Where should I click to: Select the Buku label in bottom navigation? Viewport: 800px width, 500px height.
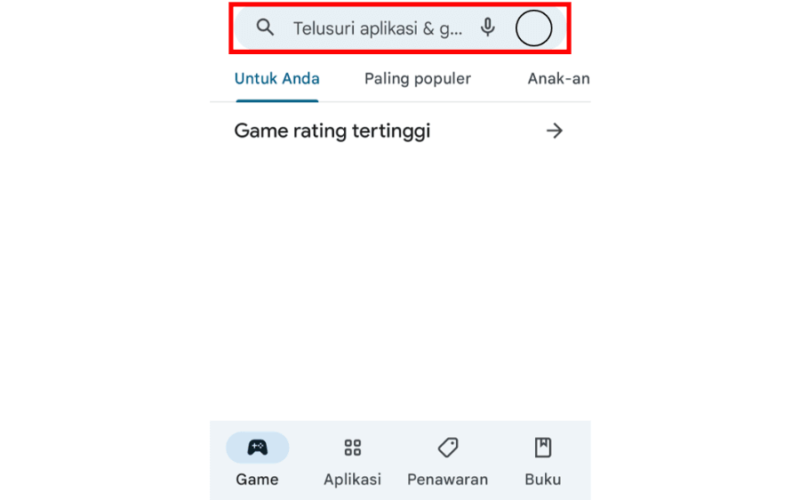pyautogui.click(x=543, y=480)
